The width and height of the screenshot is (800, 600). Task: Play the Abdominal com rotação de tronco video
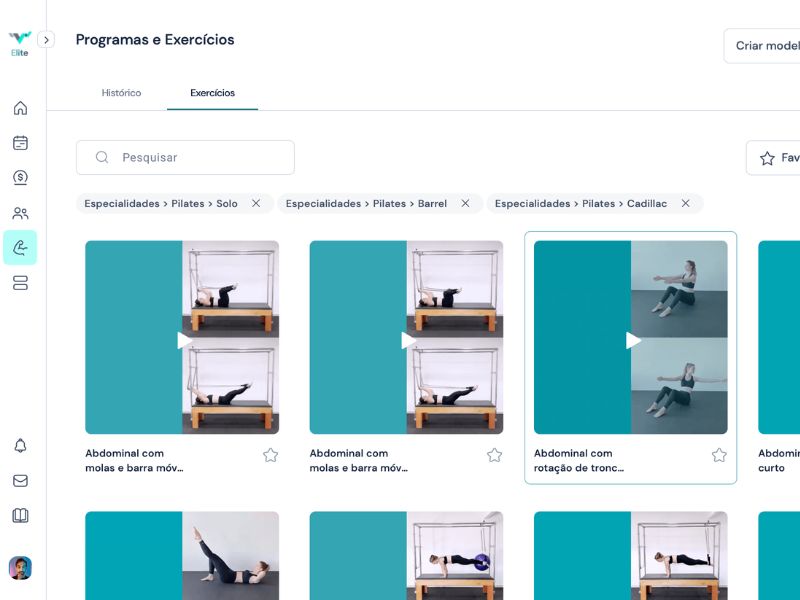(x=633, y=341)
